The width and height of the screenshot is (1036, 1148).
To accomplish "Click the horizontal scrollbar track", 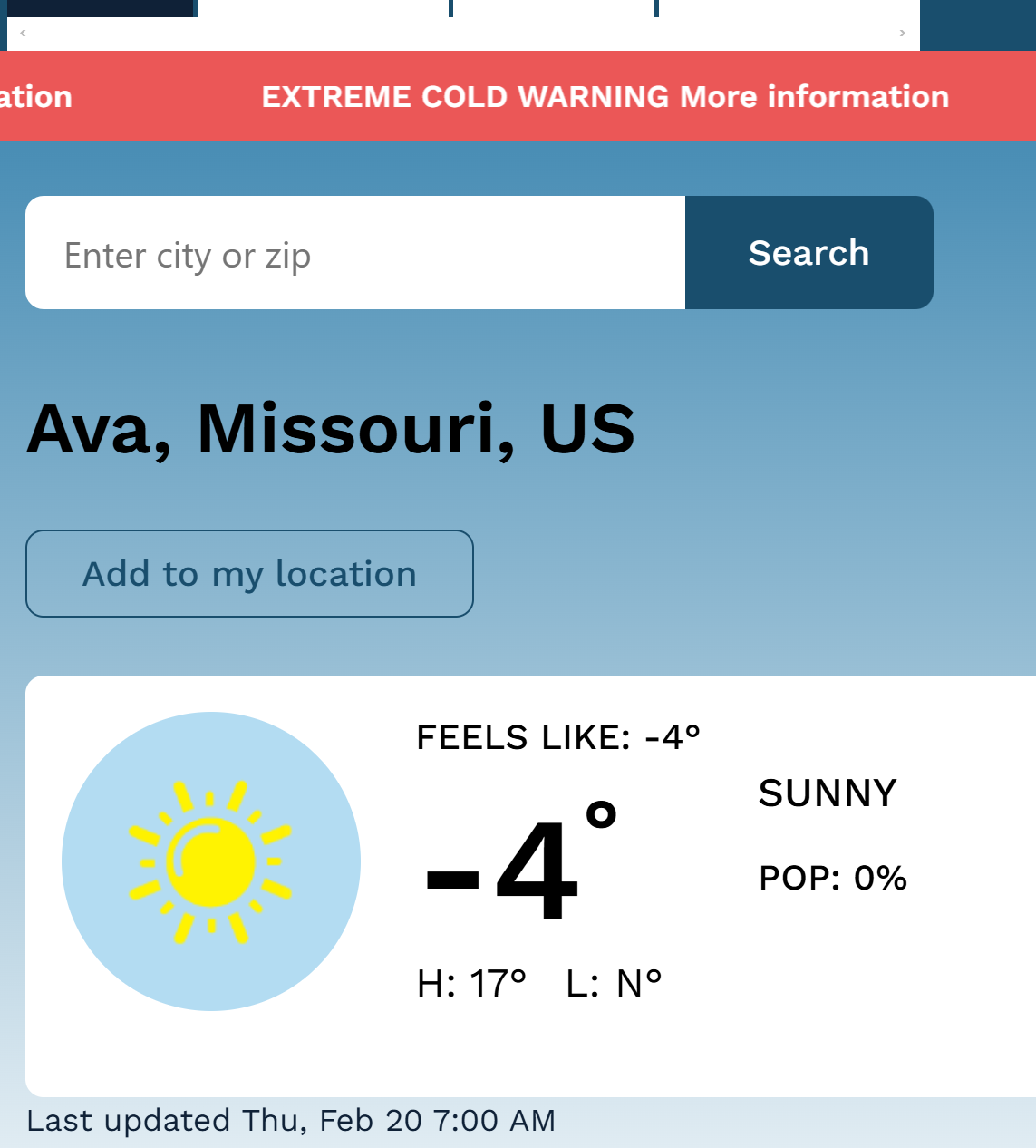I will 462,33.
